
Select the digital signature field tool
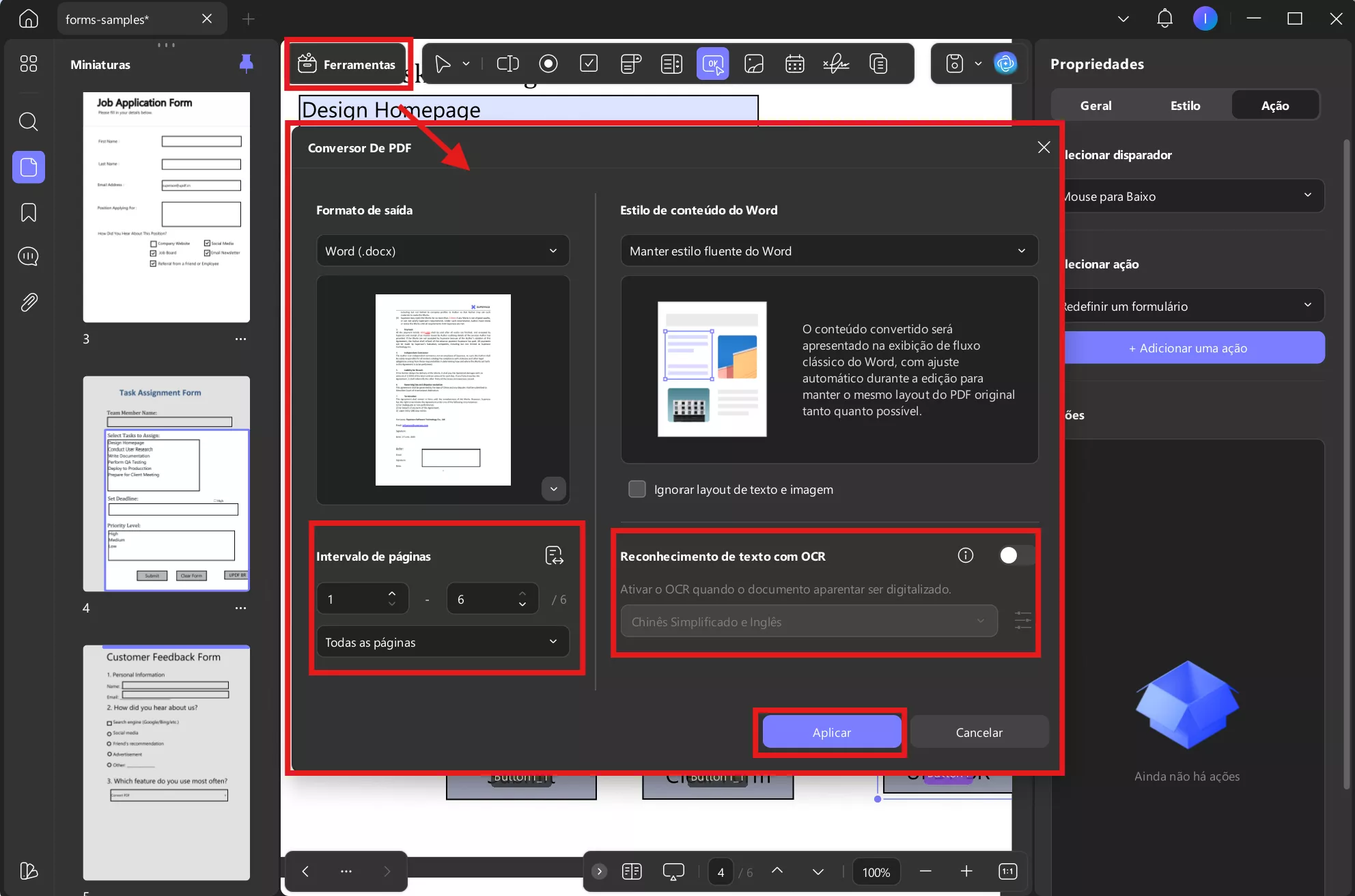pyautogui.click(x=836, y=64)
